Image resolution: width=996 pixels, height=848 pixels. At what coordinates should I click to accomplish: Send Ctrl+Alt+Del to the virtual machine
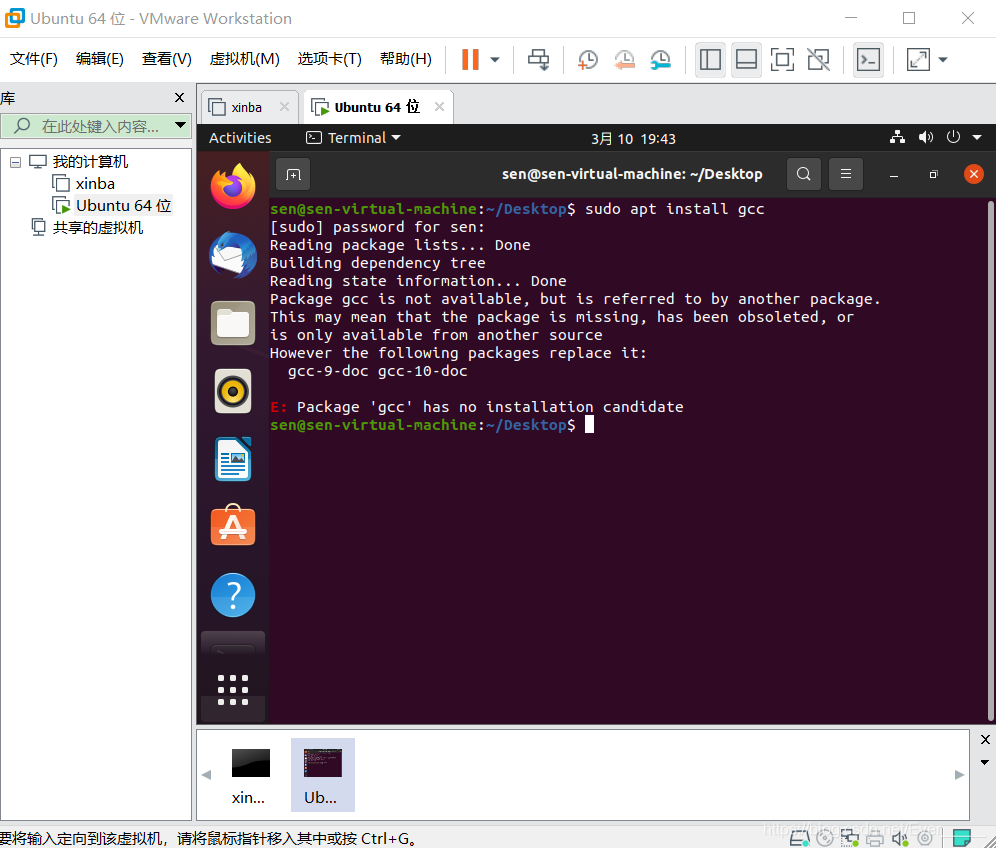pyautogui.click(x=539, y=60)
